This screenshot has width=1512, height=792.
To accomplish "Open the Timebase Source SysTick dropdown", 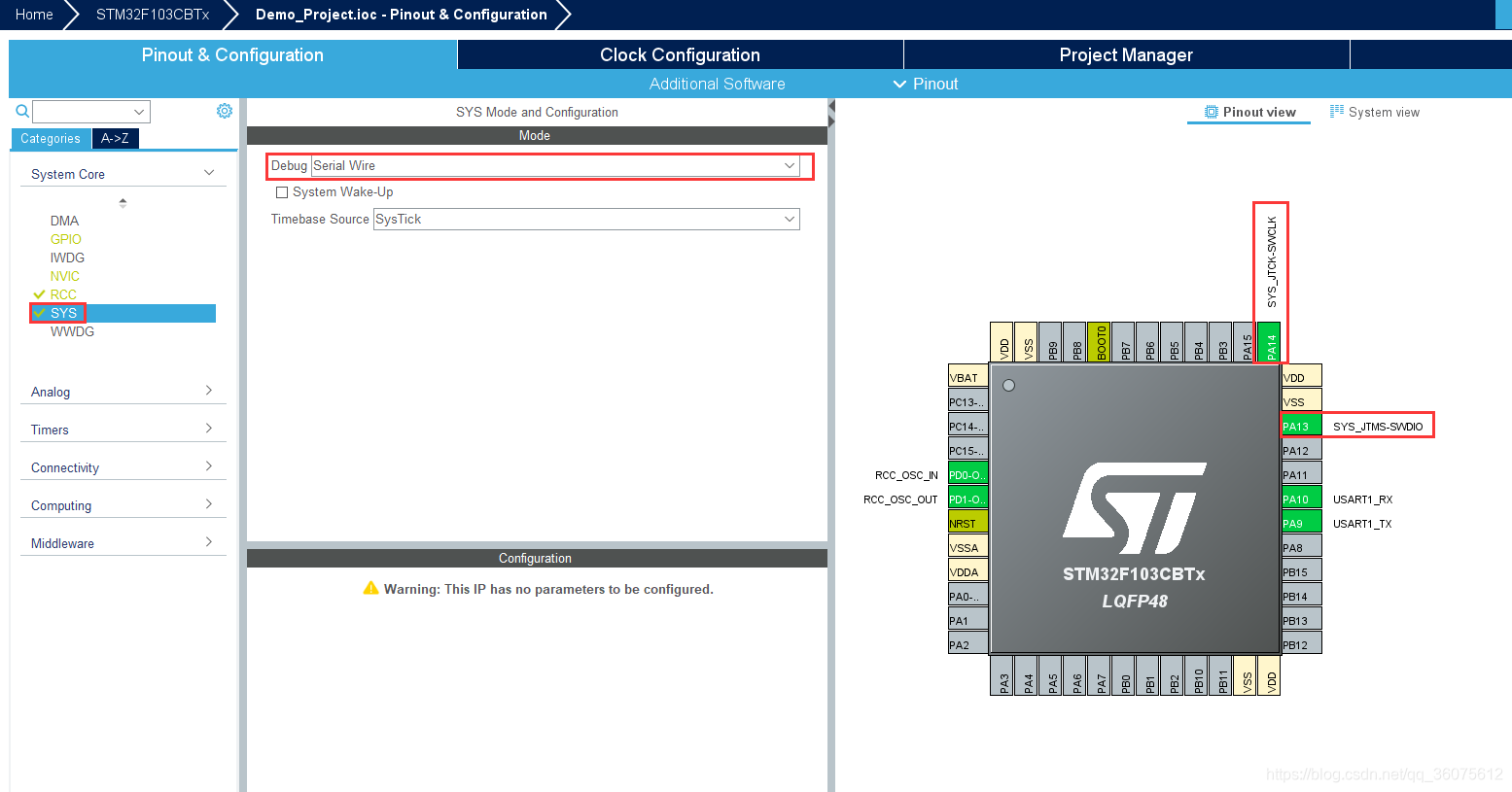I will point(789,219).
